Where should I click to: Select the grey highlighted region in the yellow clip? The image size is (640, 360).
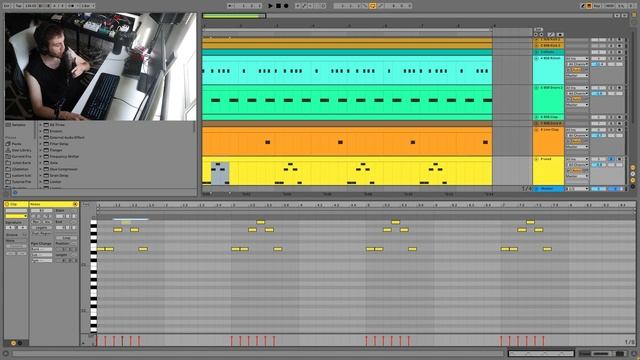[x=220, y=173]
